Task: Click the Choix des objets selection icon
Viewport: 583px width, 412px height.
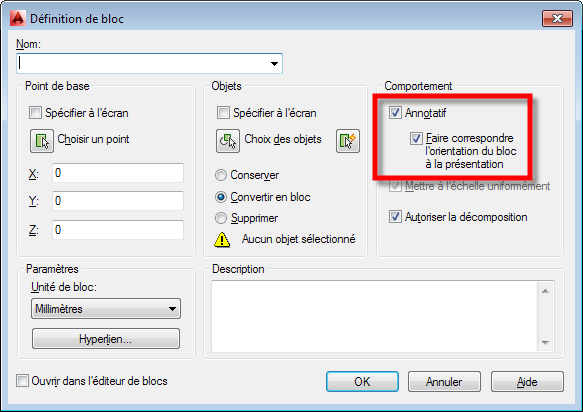Action: pyautogui.click(x=228, y=141)
